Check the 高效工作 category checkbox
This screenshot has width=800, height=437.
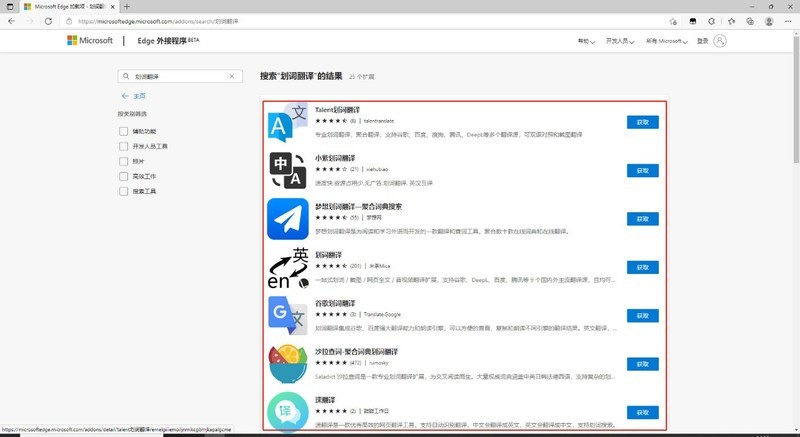pyautogui.click(x=123, y=176)
